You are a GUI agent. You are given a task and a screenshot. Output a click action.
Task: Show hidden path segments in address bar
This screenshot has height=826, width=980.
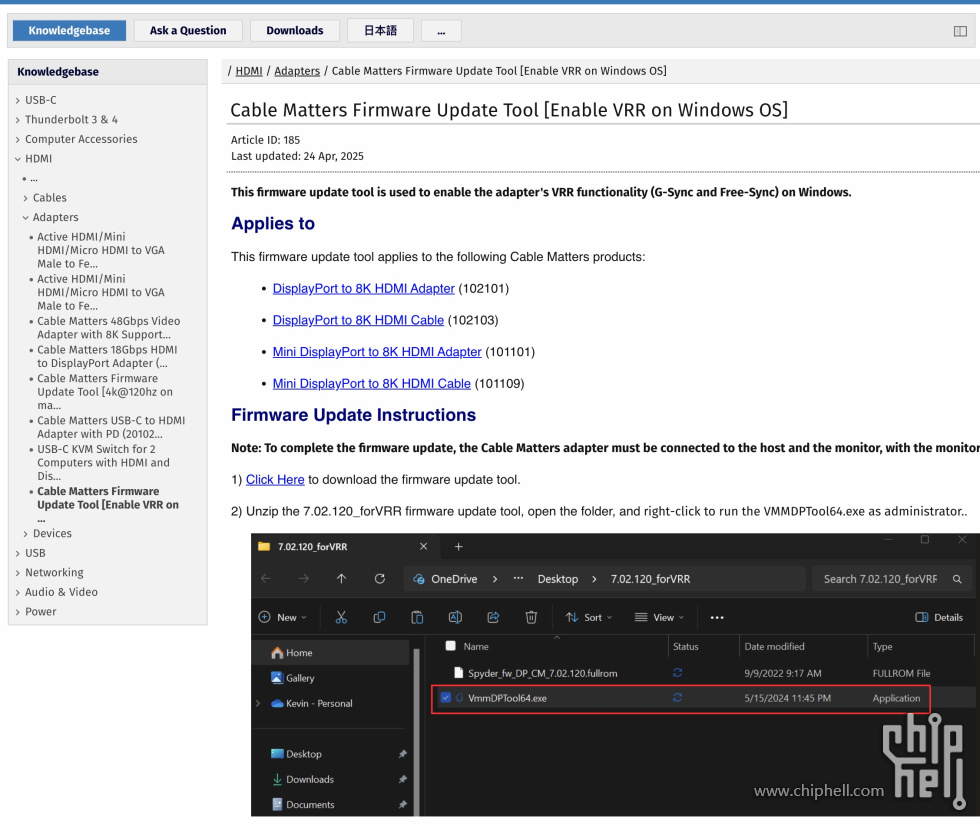pyautogui.click(x=518, y=579)
